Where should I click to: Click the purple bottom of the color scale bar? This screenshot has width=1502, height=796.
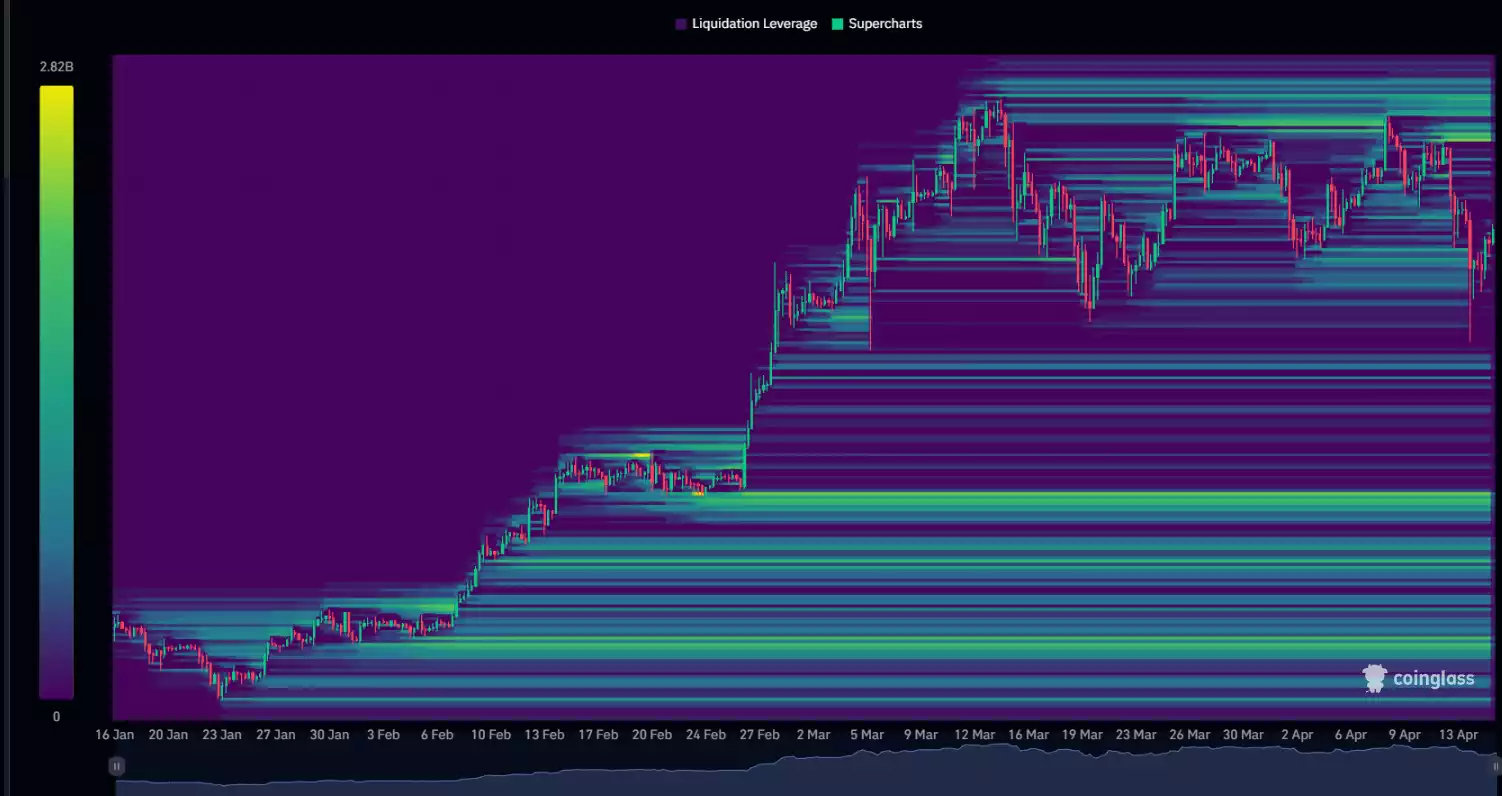point(56,688)
